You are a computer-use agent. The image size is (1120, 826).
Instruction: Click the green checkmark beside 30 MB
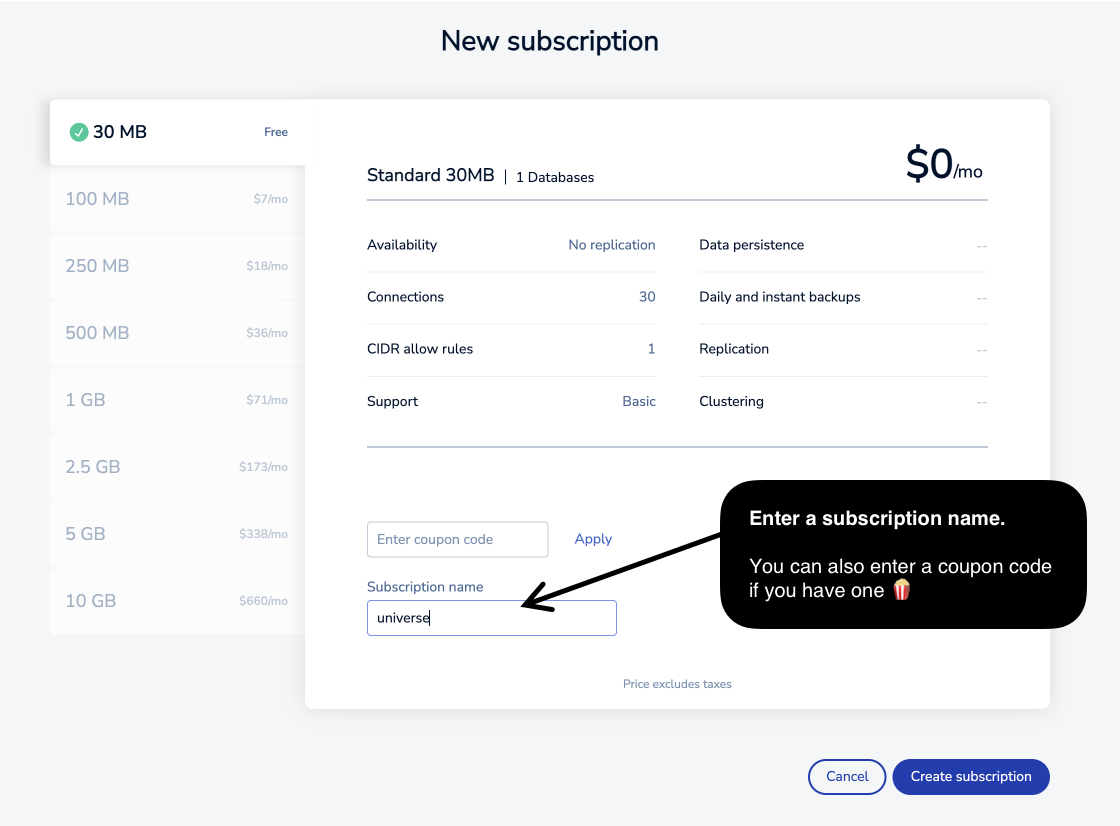click(x=79, y=132)
